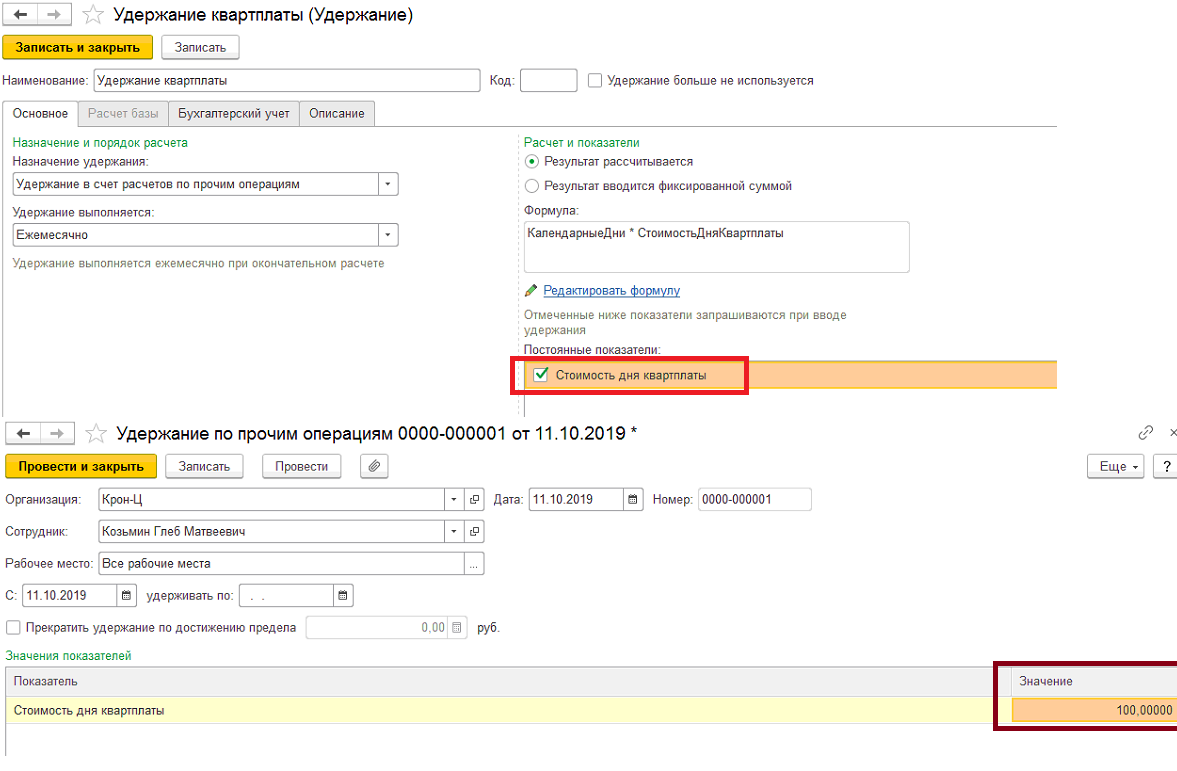Switch to Описание tab

[x=336, y=113]
